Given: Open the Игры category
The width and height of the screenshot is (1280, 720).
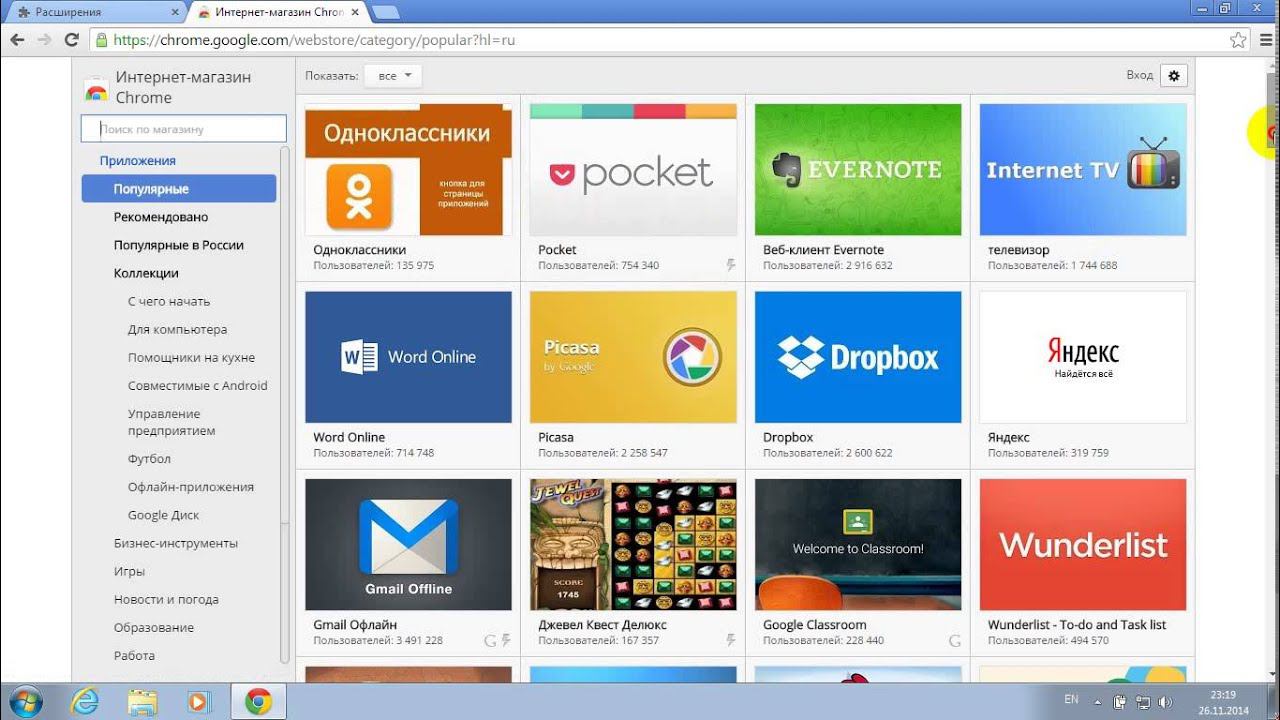Looking at the screenshot, I should tap(129, 571).
